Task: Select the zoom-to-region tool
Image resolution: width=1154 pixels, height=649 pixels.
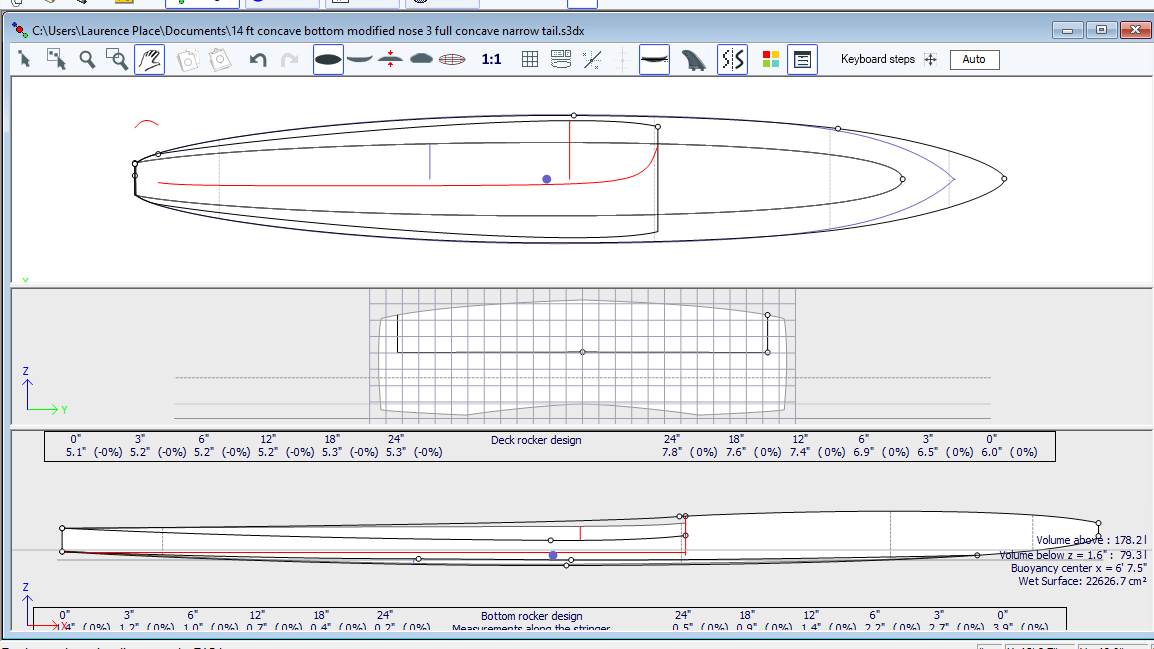Action: click(x=118, y=60)
